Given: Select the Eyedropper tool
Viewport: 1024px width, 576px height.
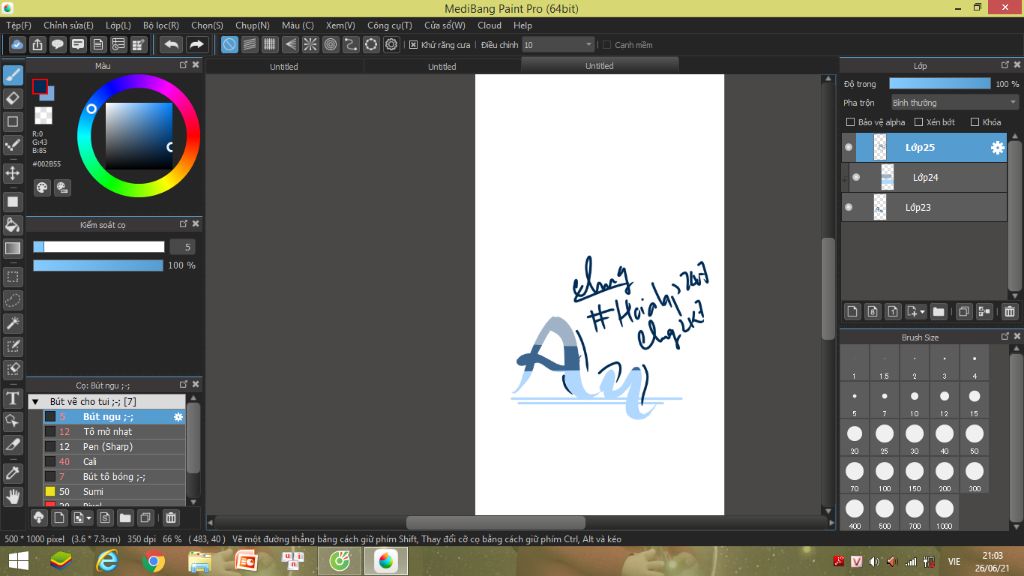Looking at the screenshot, I should [x=13, y=473].
